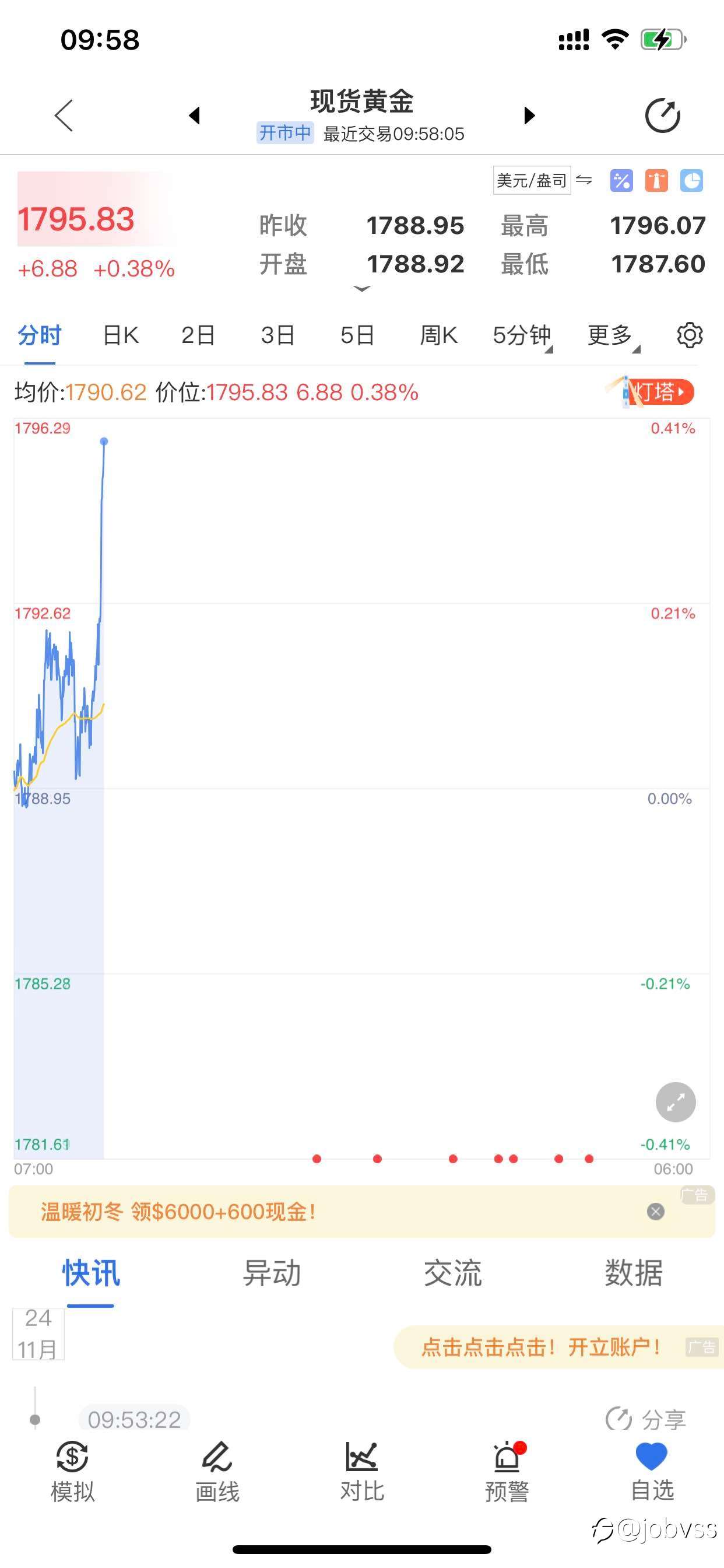
Task: Switch to next instrument with right triangle
Action: [529, 115]
